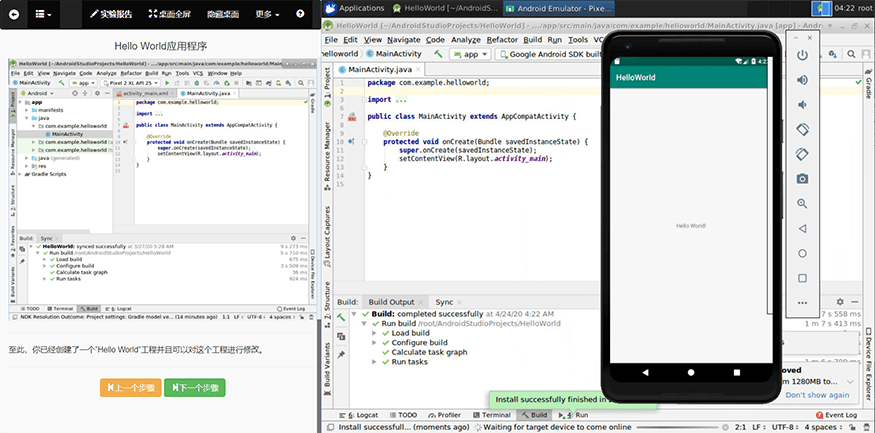Open the 更多 dropdown in lab header
875x433 pixels.
[x=267, y=15]
